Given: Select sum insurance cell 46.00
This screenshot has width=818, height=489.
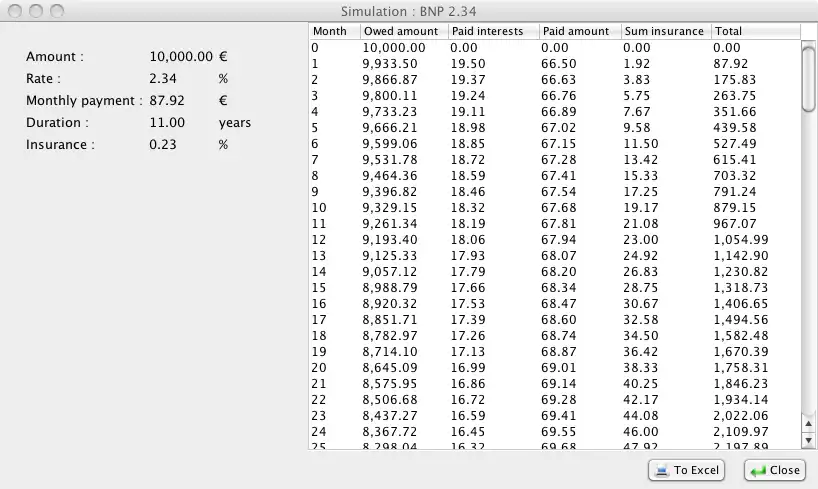Looking at the screenshot, I should click(641, 432).
